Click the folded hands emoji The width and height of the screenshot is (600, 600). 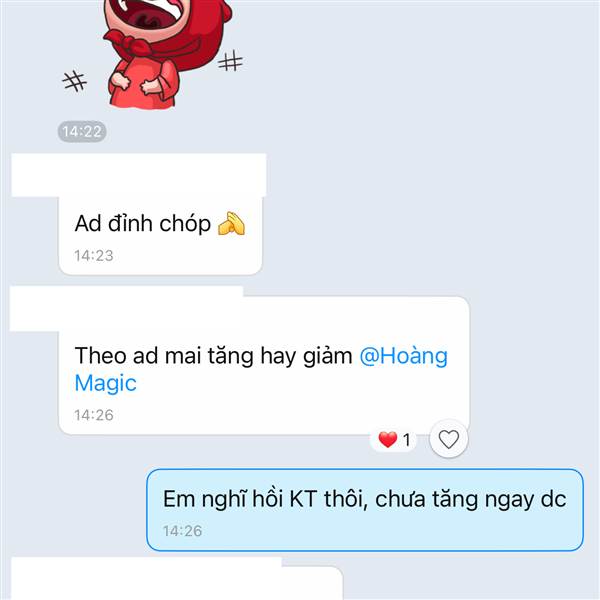pos(231,223)
